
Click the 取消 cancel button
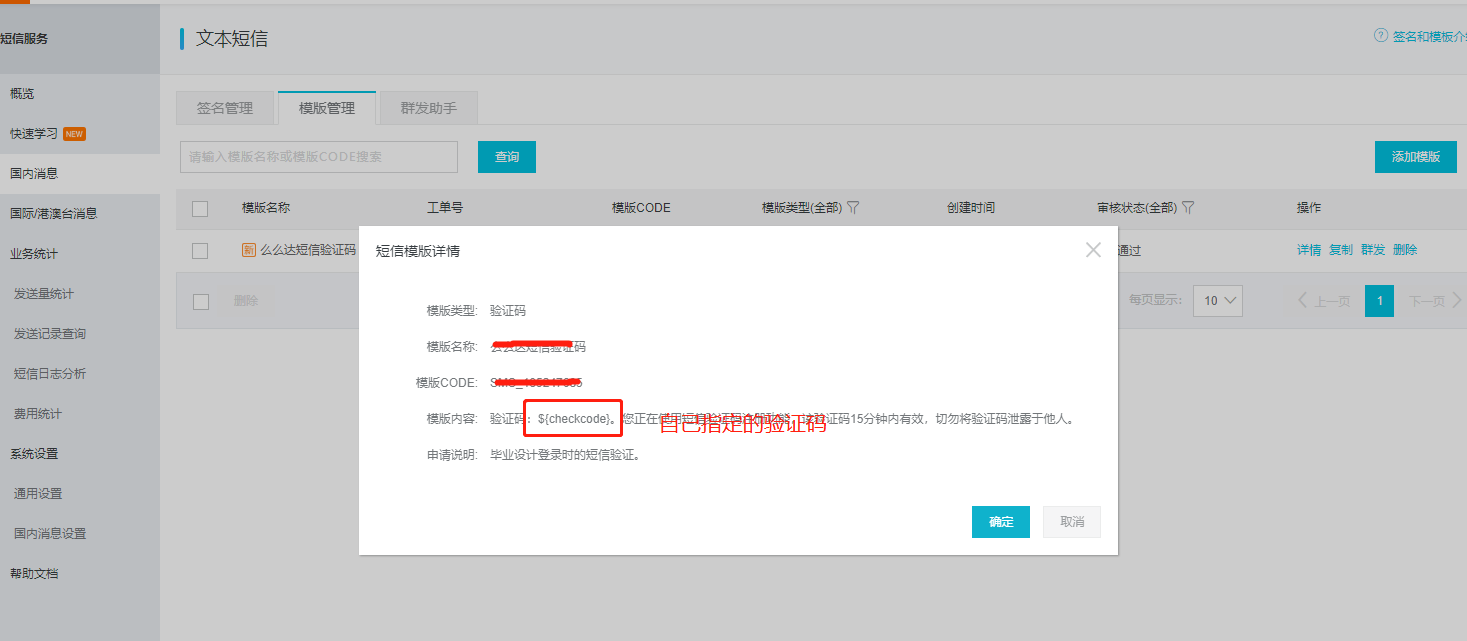pos(1072,522)
